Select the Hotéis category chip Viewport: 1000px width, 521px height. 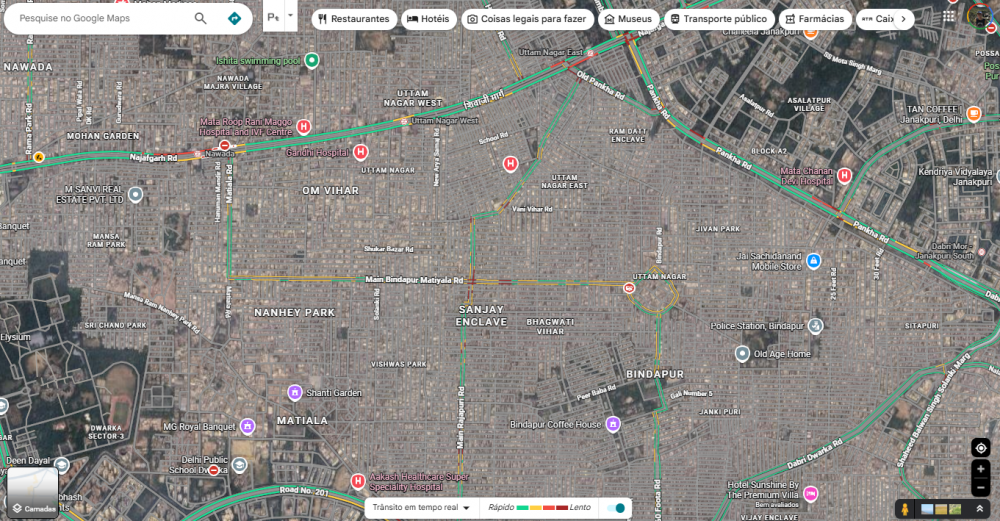pyautogui.click(x=429, y=19)
